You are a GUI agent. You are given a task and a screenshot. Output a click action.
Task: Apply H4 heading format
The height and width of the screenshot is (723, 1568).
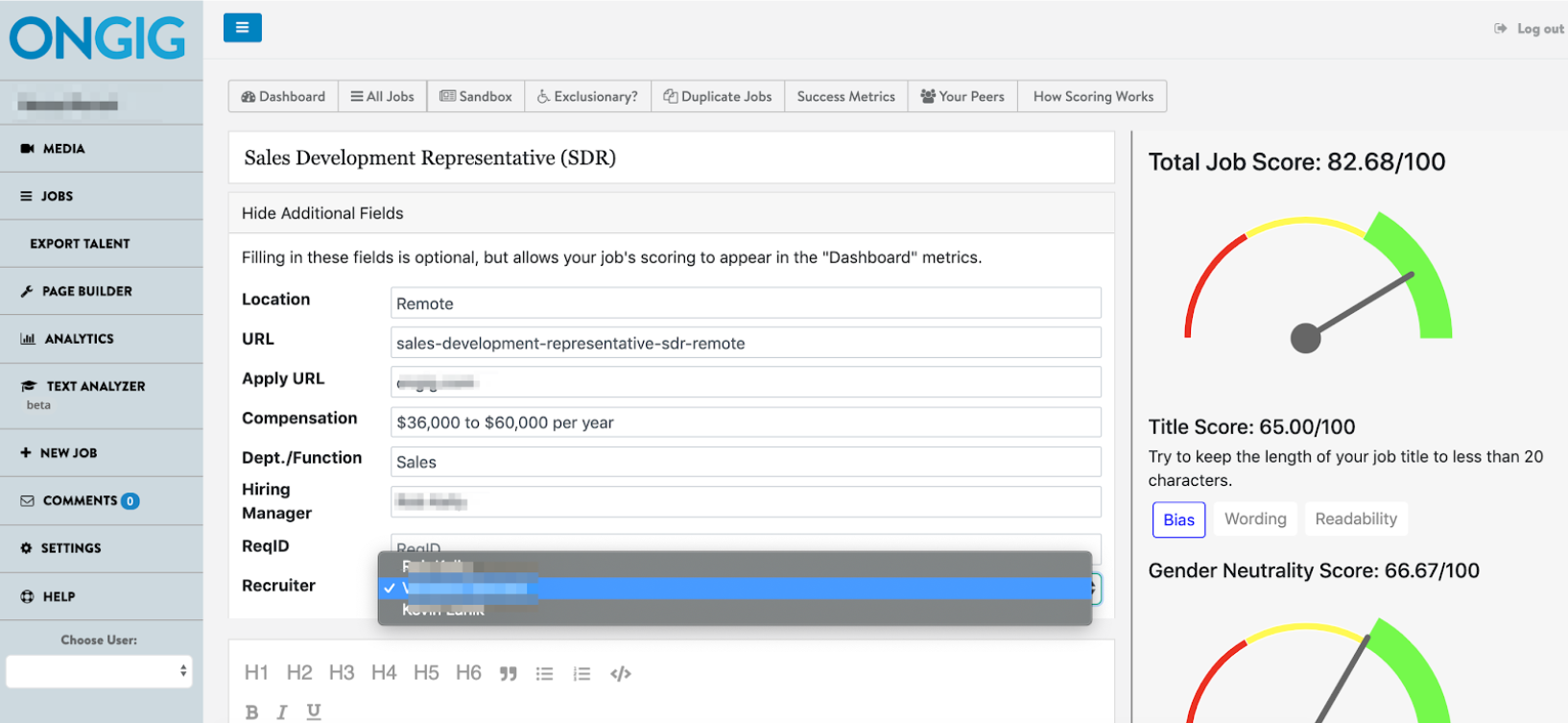coord(384,673)
